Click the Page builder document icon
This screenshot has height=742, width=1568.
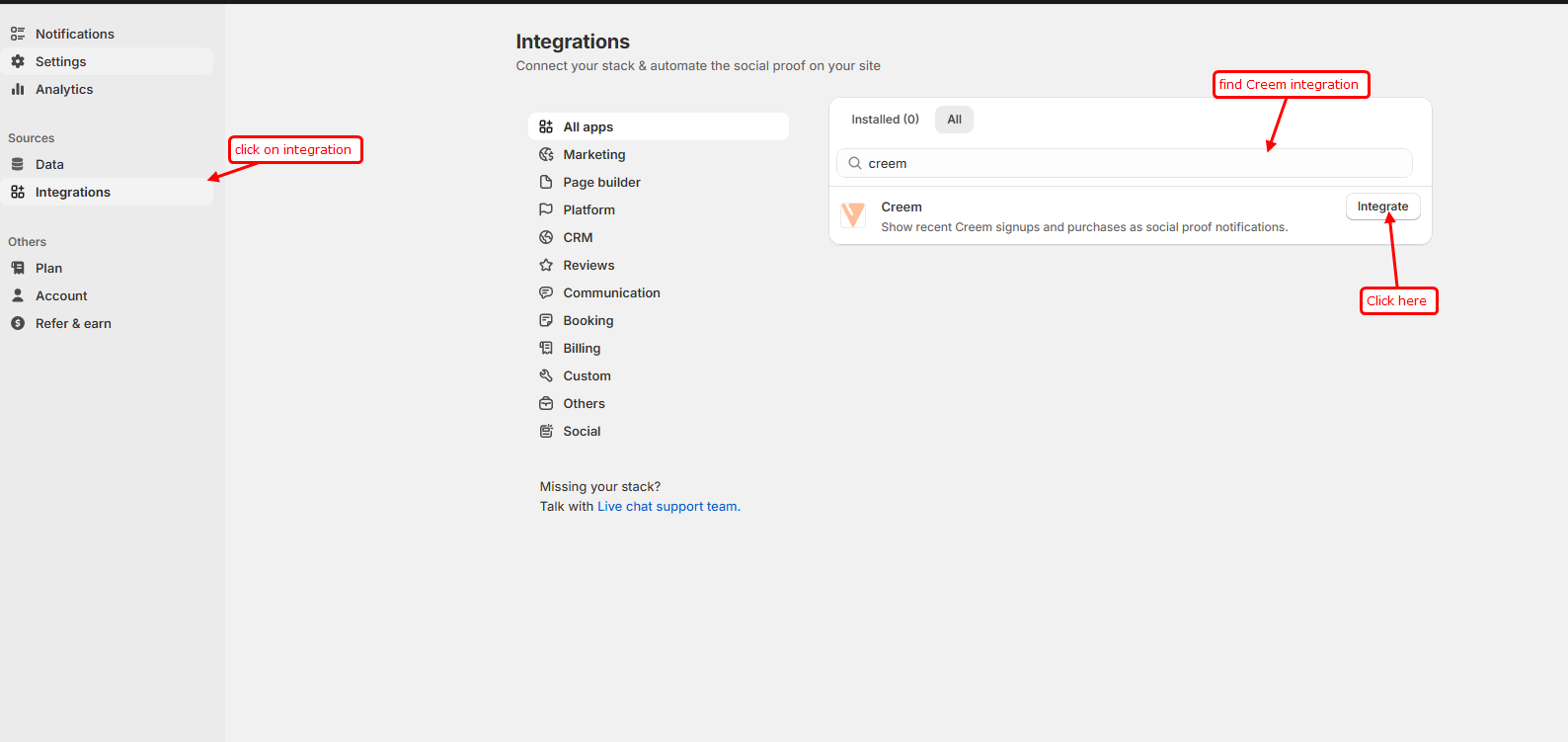click(x=546, y=182)
